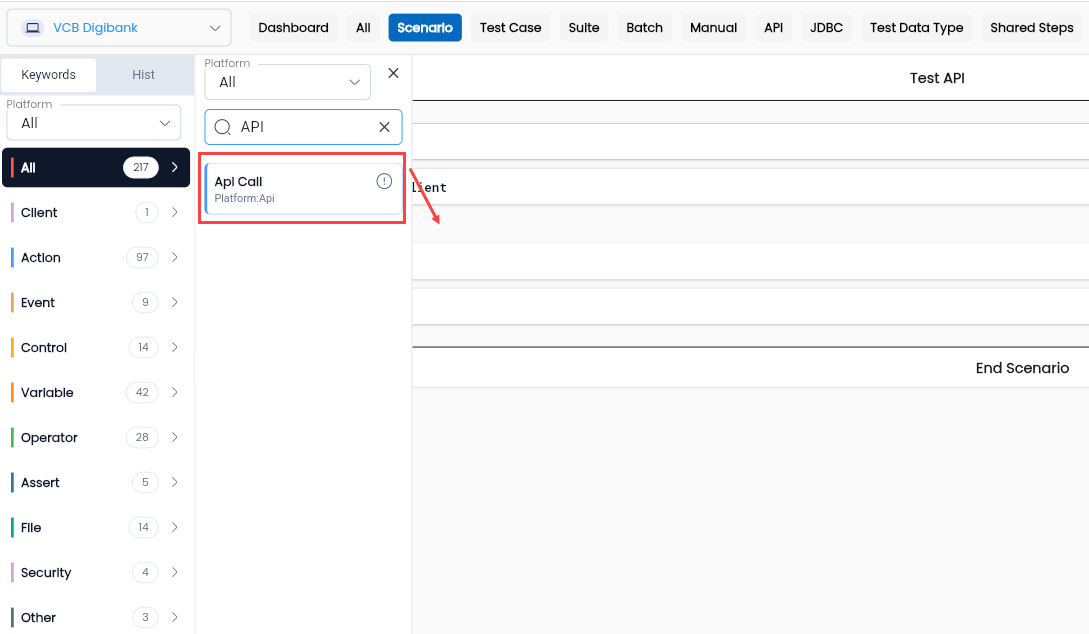Screen dimensions: 1089x634
Task: Open the Test Case menu tab
Action: (510, 28)
